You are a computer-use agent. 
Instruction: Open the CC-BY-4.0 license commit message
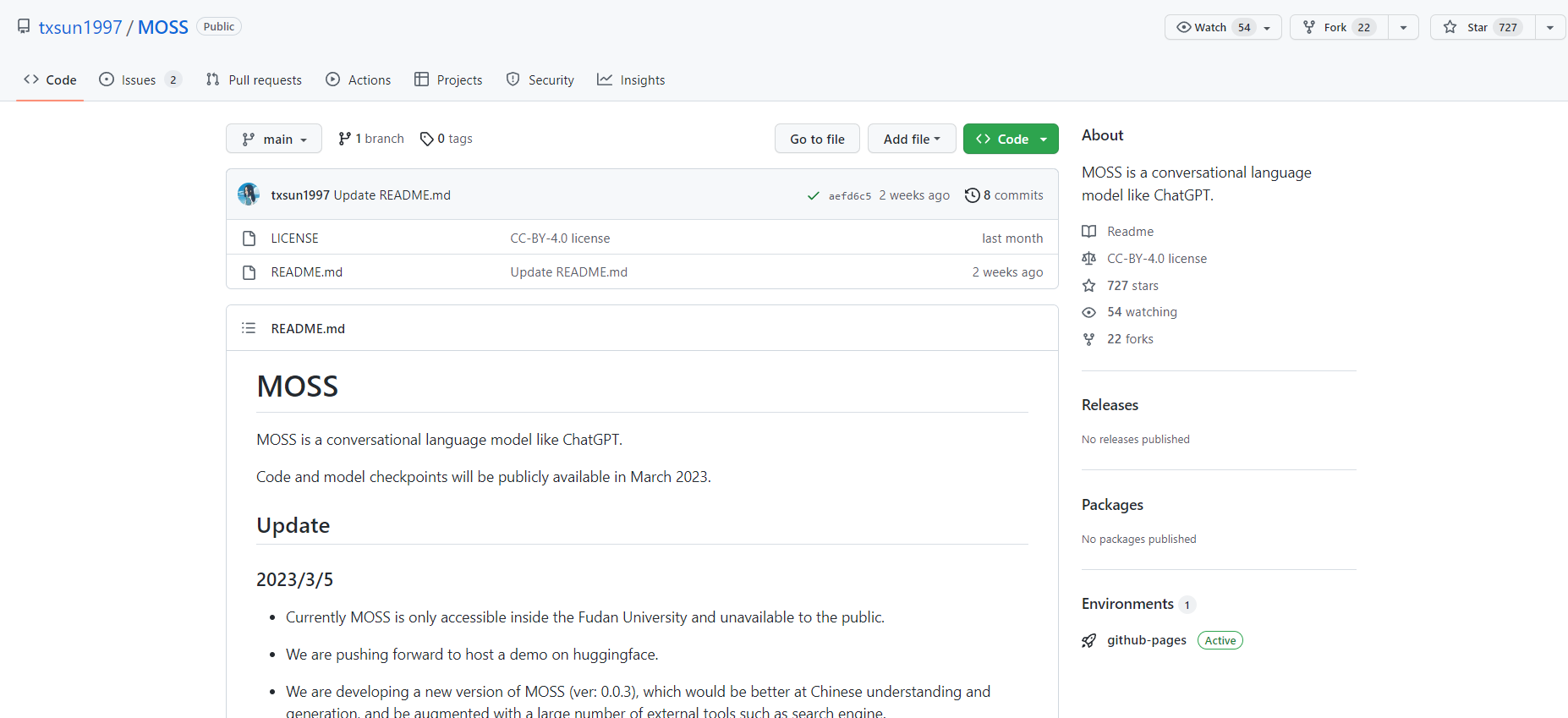560,238
